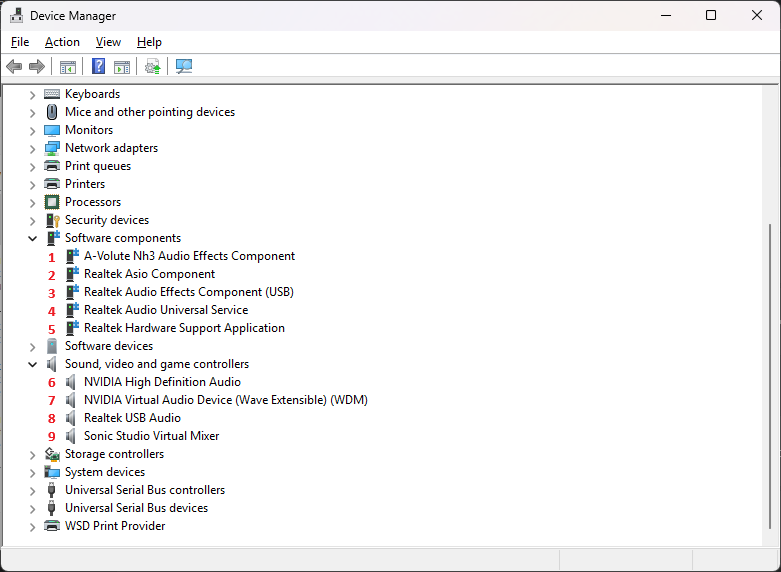Viewport: 781px width, 572px height.
Task: Open the File menu
Action: click(20, 42)
